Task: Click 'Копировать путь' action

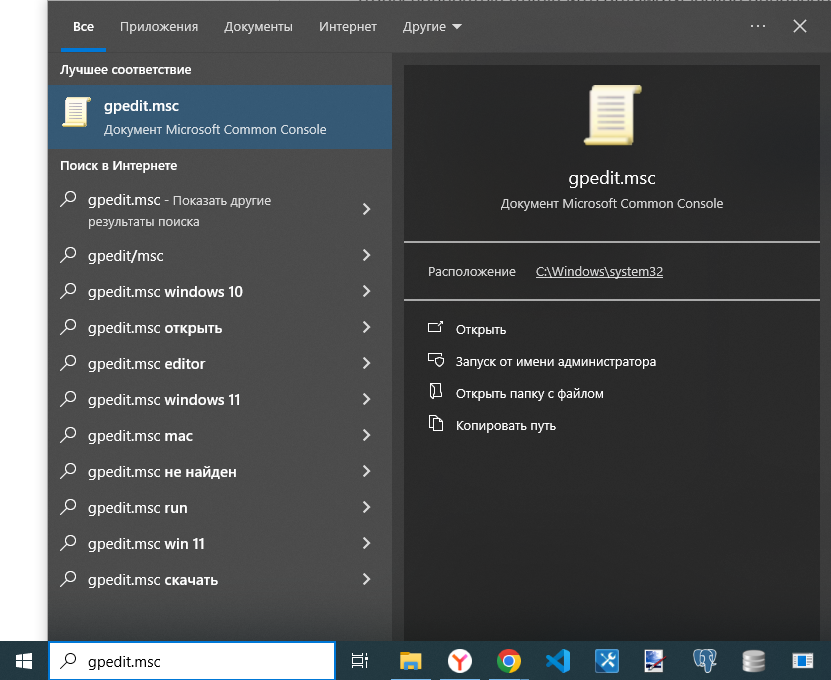Action: click(x=505, y=426)
